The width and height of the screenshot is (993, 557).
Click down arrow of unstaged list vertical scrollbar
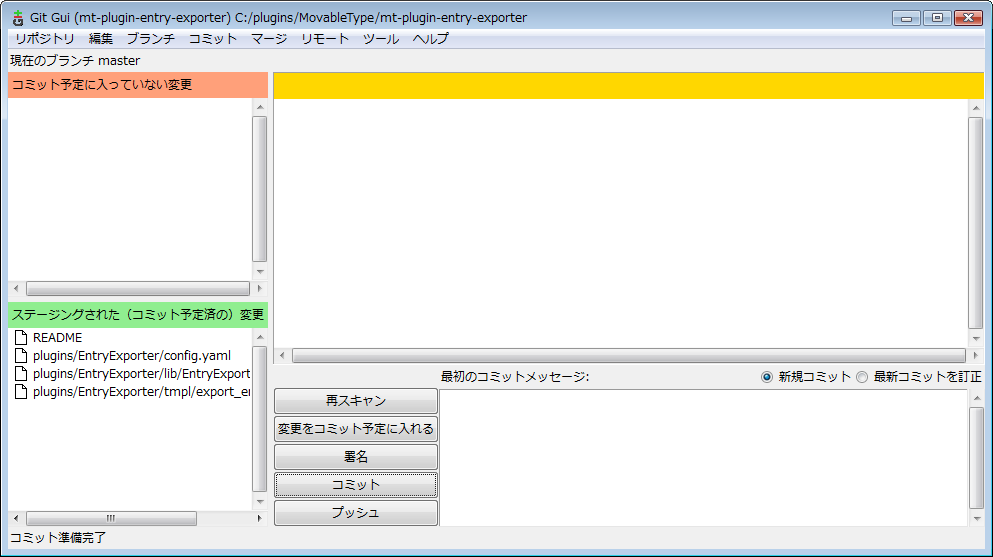coord(260,272)
